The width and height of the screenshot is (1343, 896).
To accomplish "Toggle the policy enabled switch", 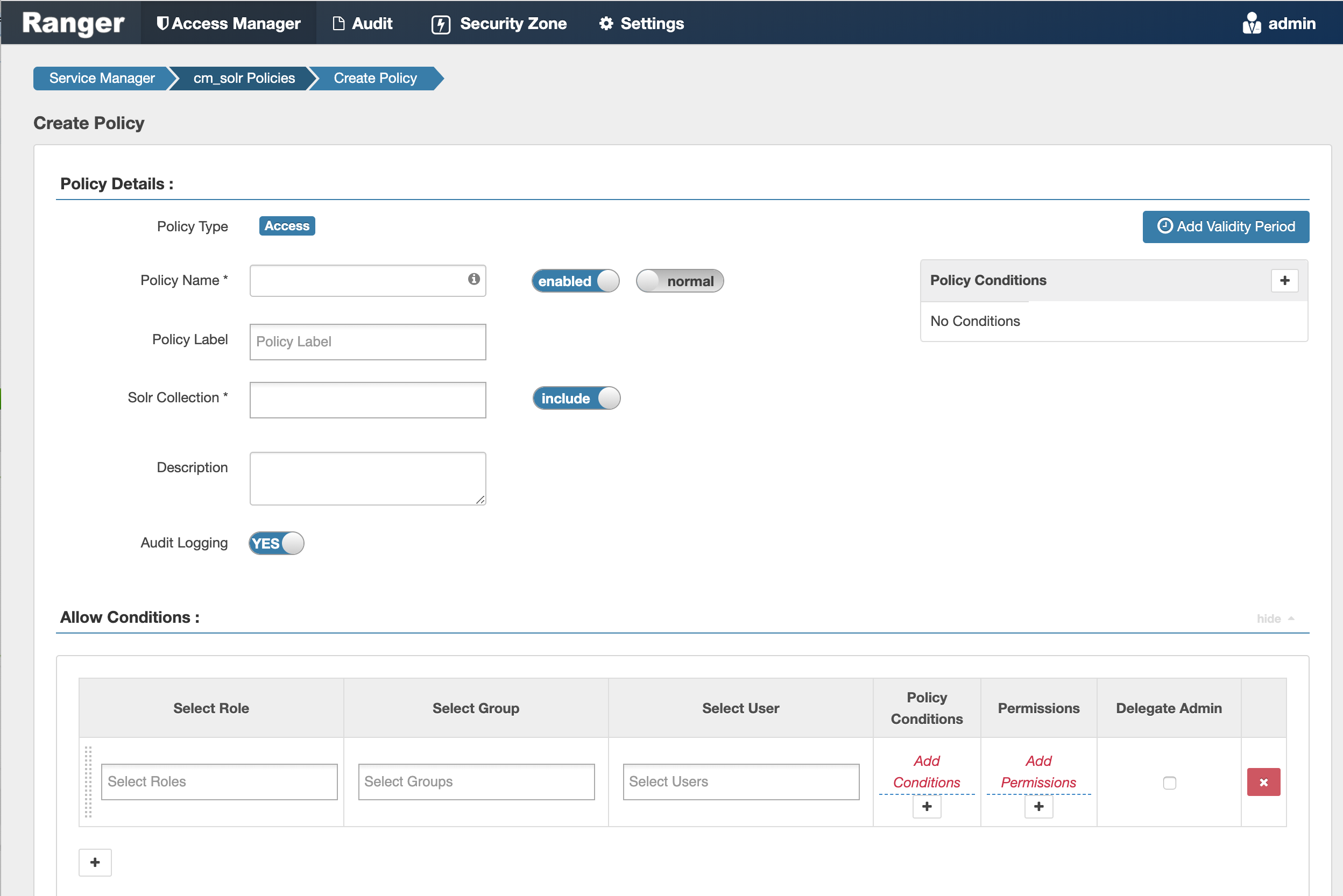I will pos(575,281).
